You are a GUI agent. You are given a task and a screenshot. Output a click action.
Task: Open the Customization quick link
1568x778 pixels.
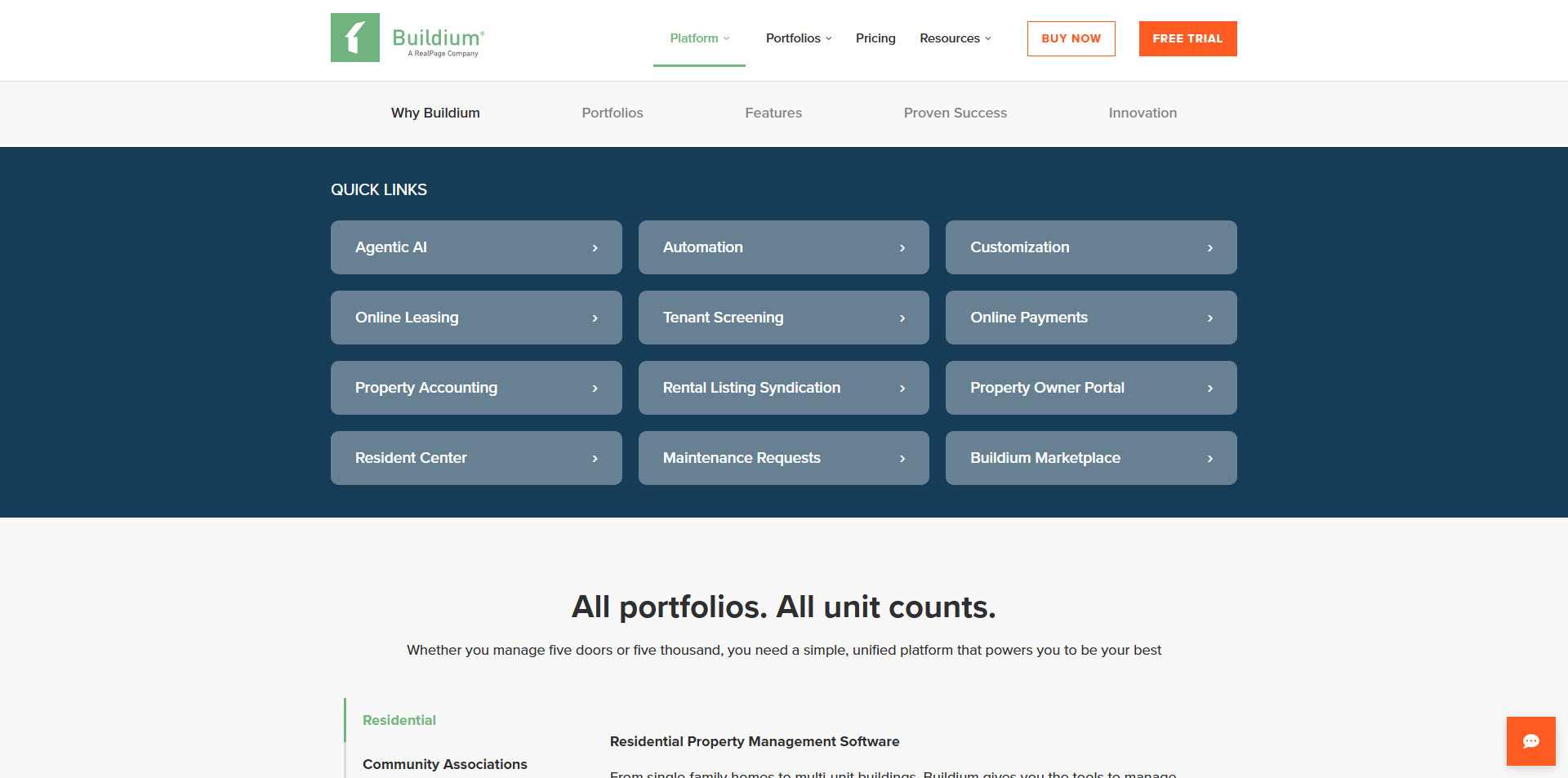[1091, 247]
